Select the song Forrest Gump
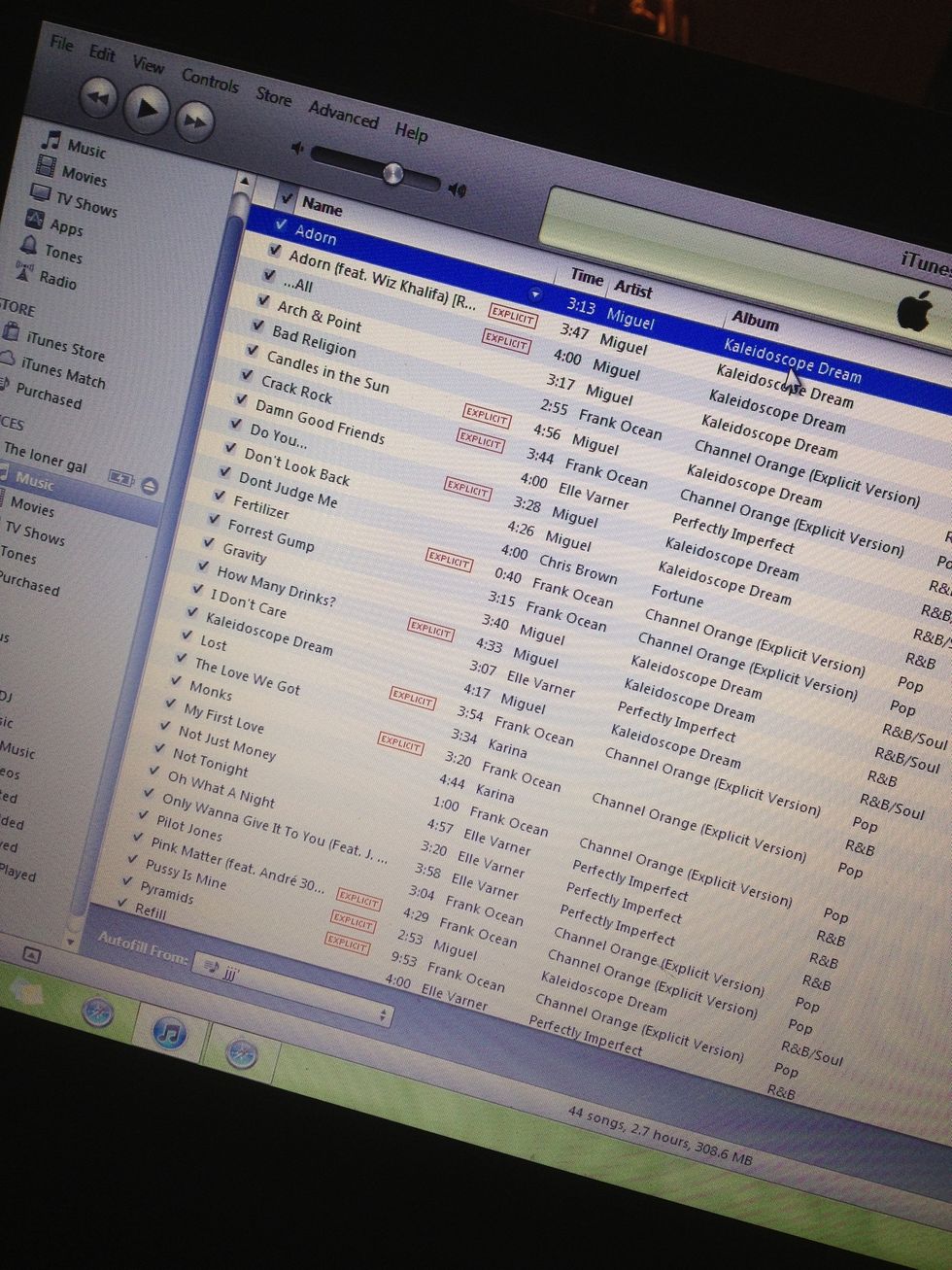This screenshot has width=952, height=1270. point(270,534)
